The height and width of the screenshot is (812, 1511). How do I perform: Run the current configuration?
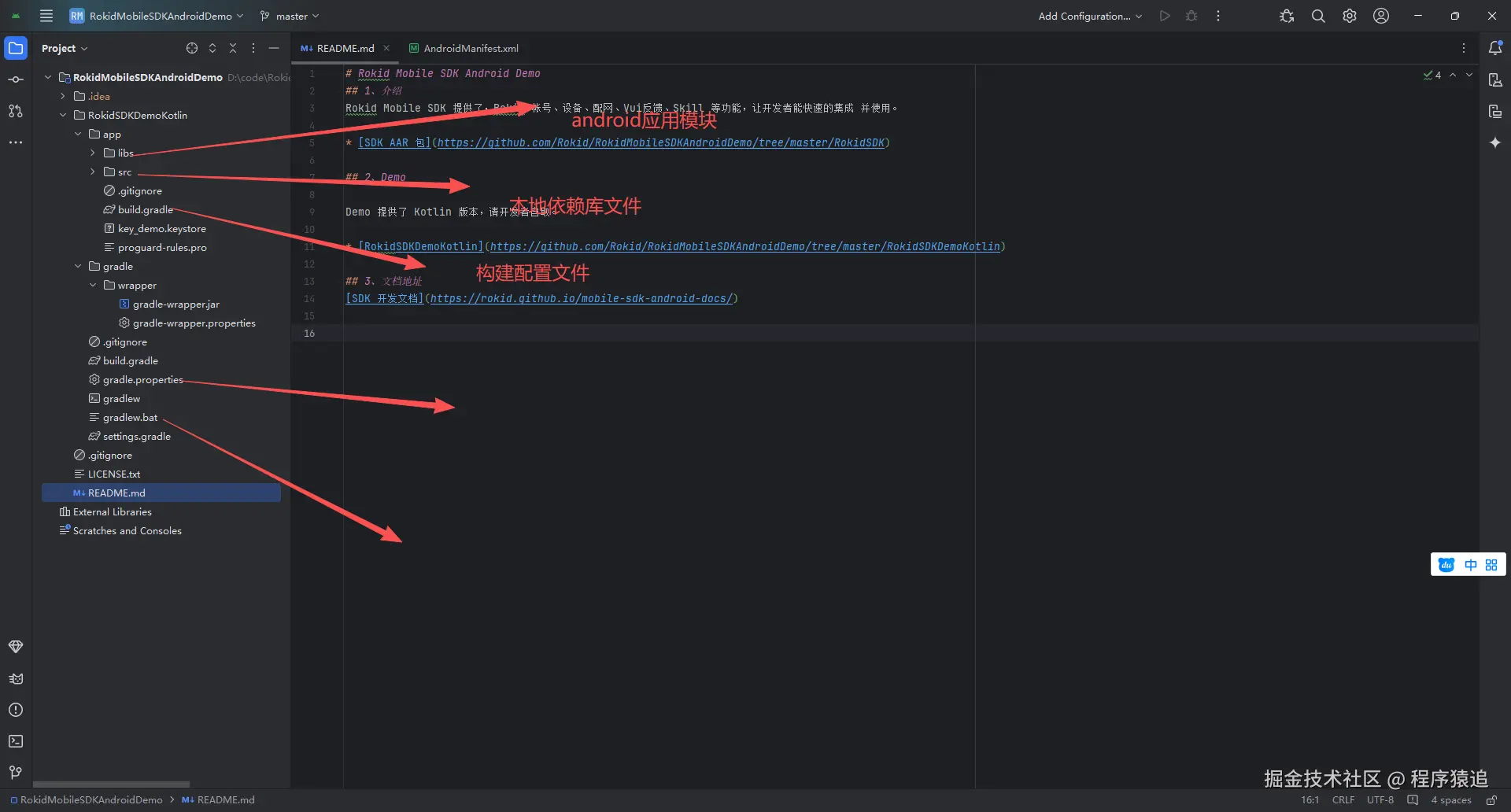coord(1165,16)
